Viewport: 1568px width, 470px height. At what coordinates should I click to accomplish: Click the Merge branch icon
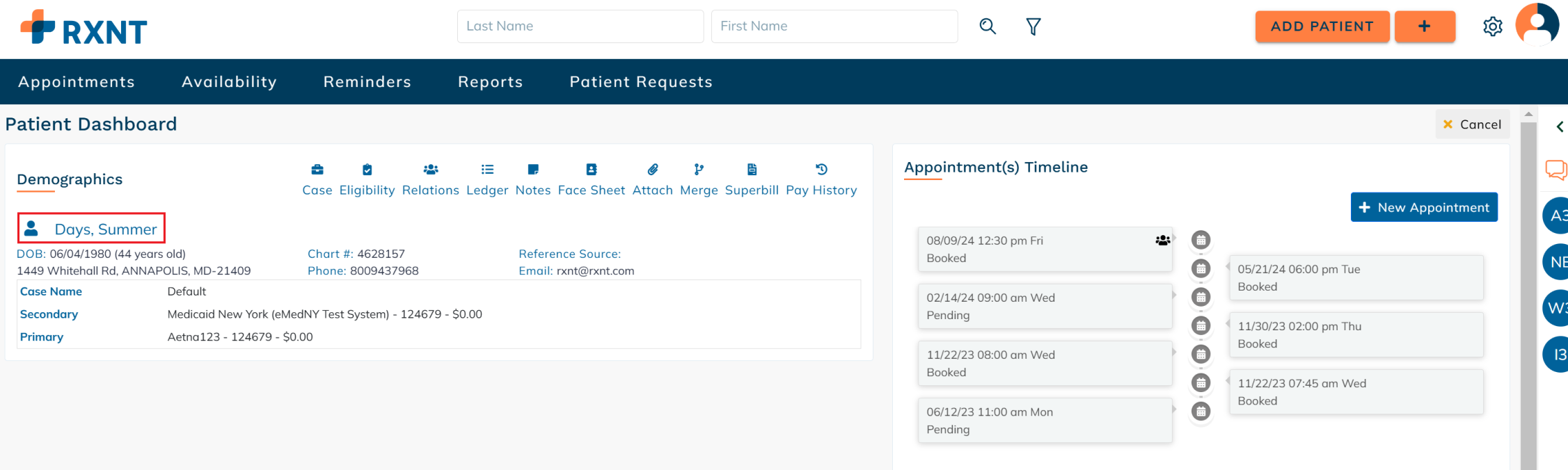699,169
